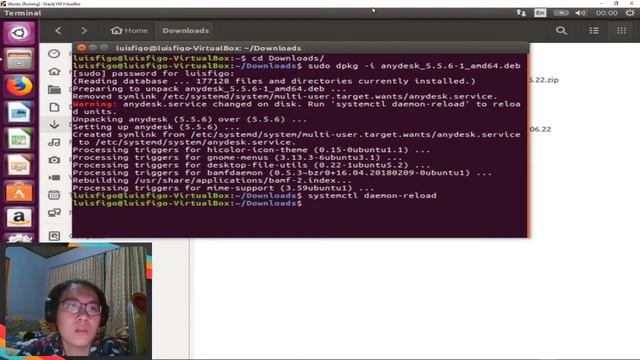Open LibreOffice Calc from launcher
The image size is (640, 360).
[x=19, y=140]
